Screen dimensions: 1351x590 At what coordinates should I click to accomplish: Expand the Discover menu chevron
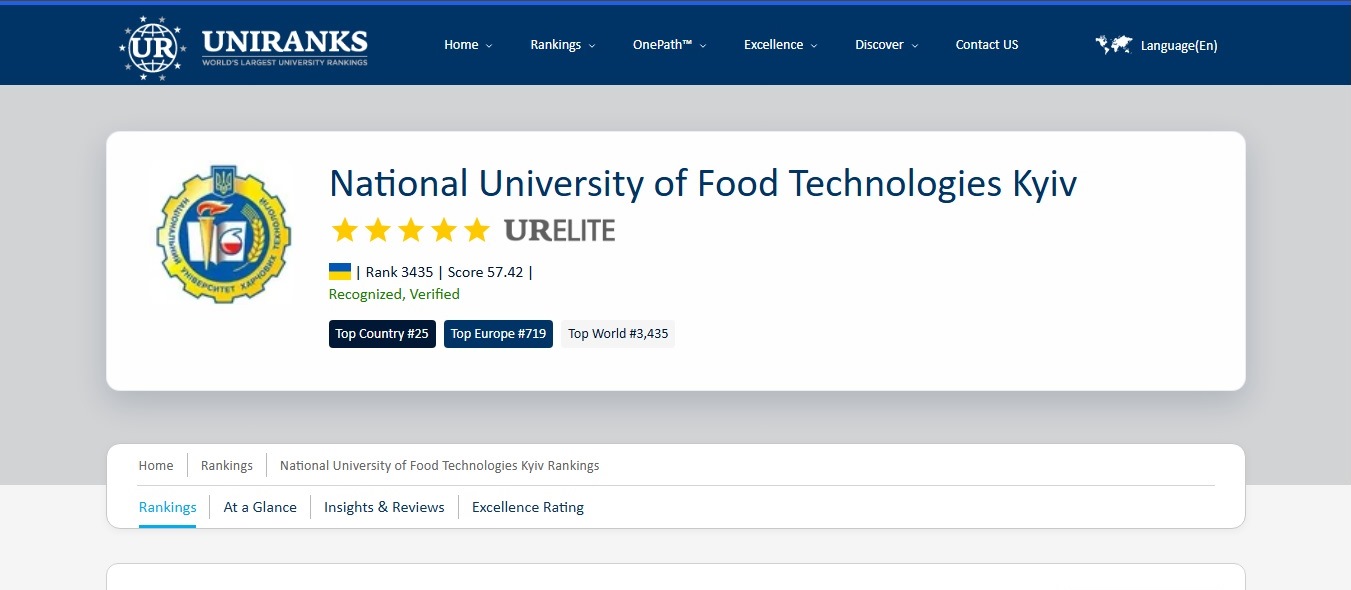(x=914, y=46)
